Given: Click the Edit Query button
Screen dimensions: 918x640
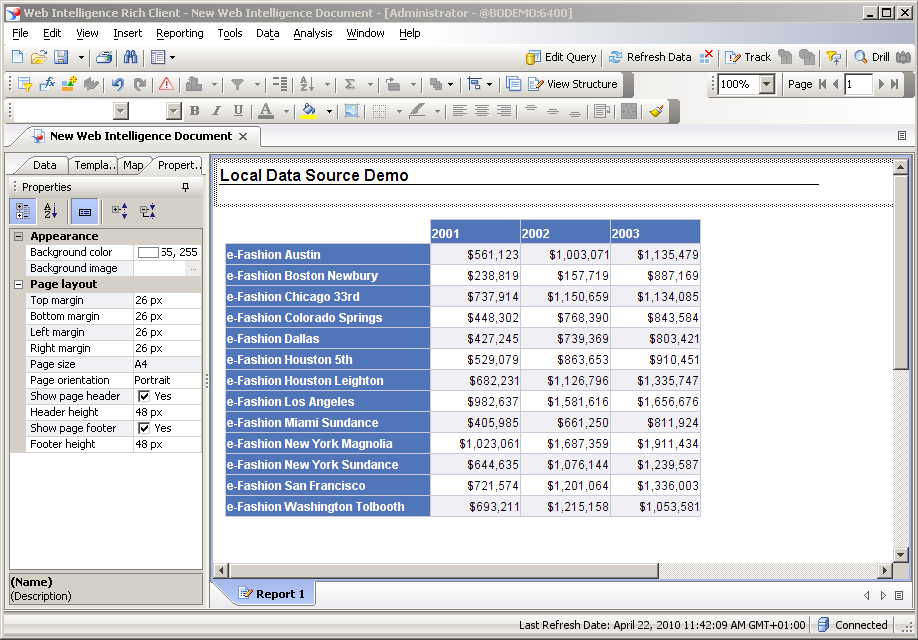Looking at the screenshot, I should point(561,57).
